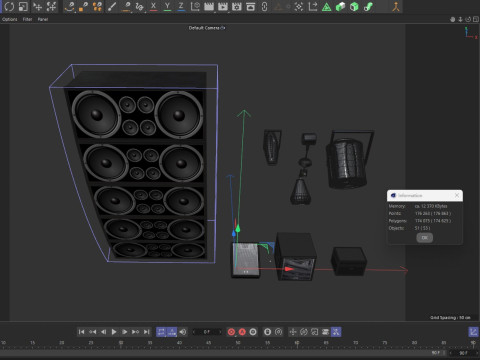The height and width of the screenshot is (360, 480).
Task: Click the lavender timeline icon at far right
Action: pos(473,332)
